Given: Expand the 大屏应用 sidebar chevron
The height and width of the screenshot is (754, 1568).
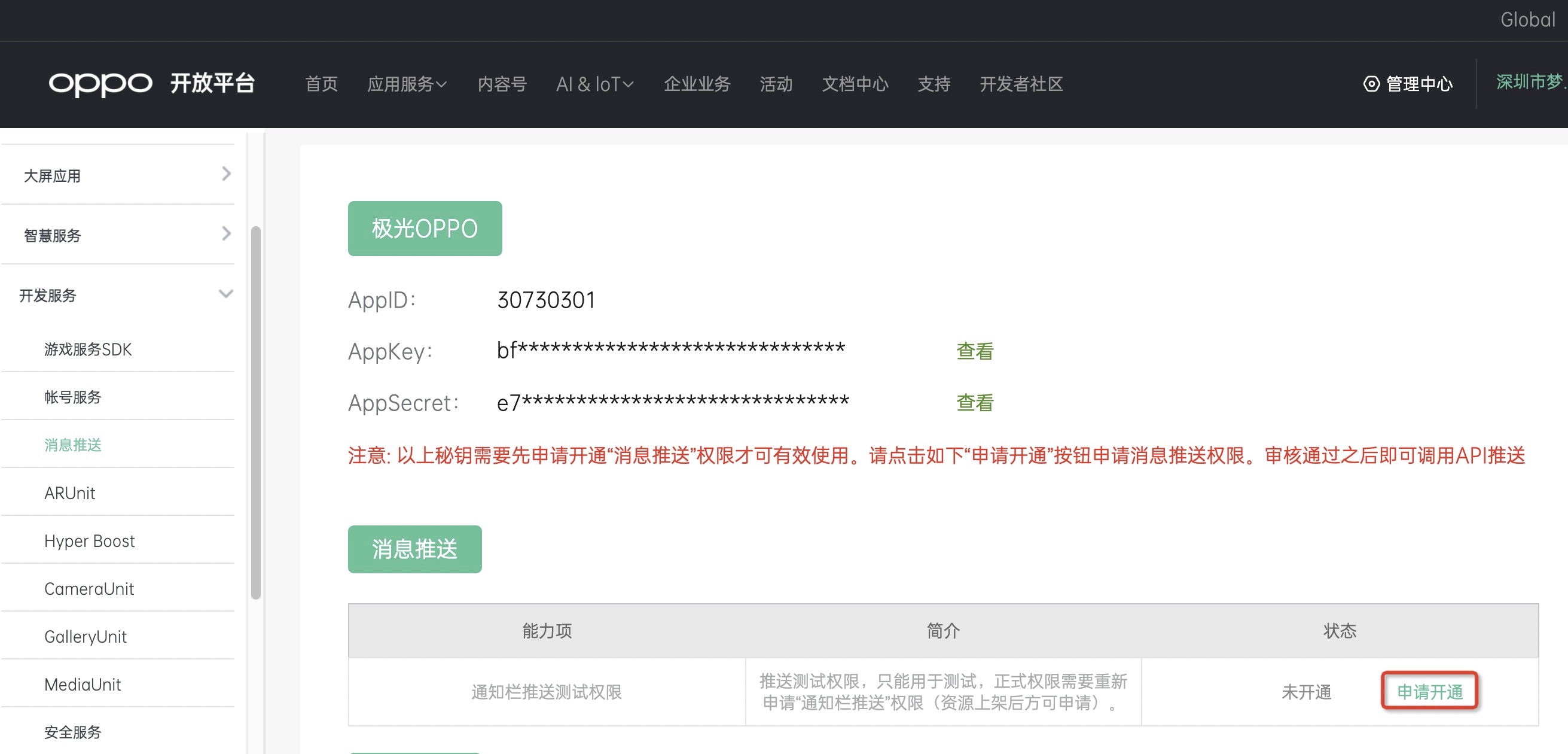Looking at the screenshot, I should click(x=226, y=174).
